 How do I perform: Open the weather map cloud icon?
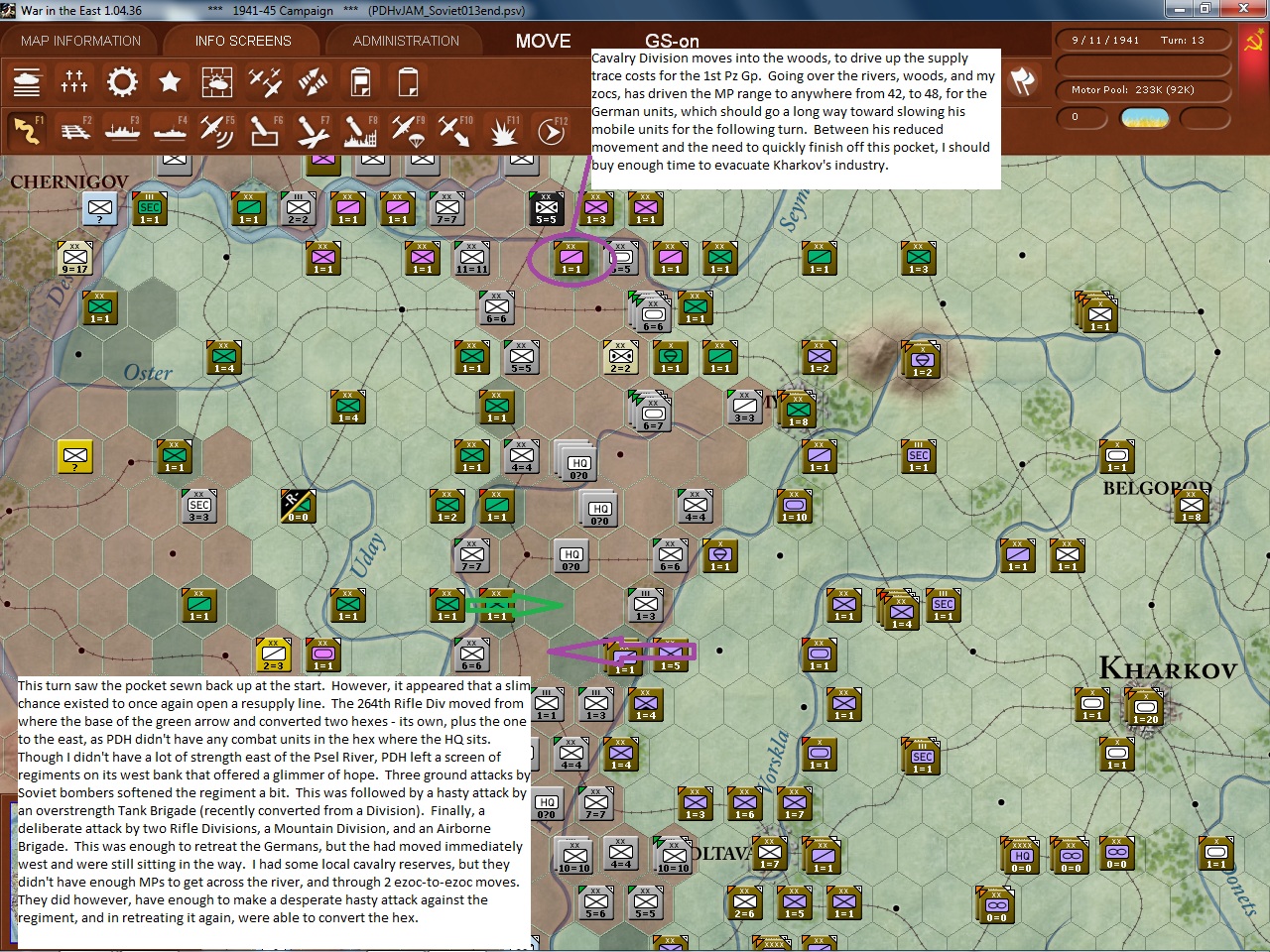point(217,81)
